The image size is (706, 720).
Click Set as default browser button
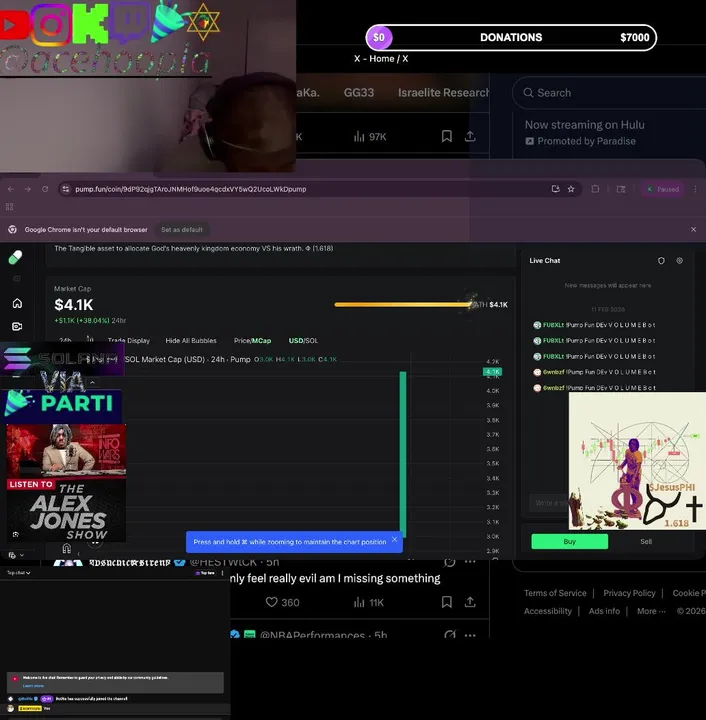(x=182, y=230)
